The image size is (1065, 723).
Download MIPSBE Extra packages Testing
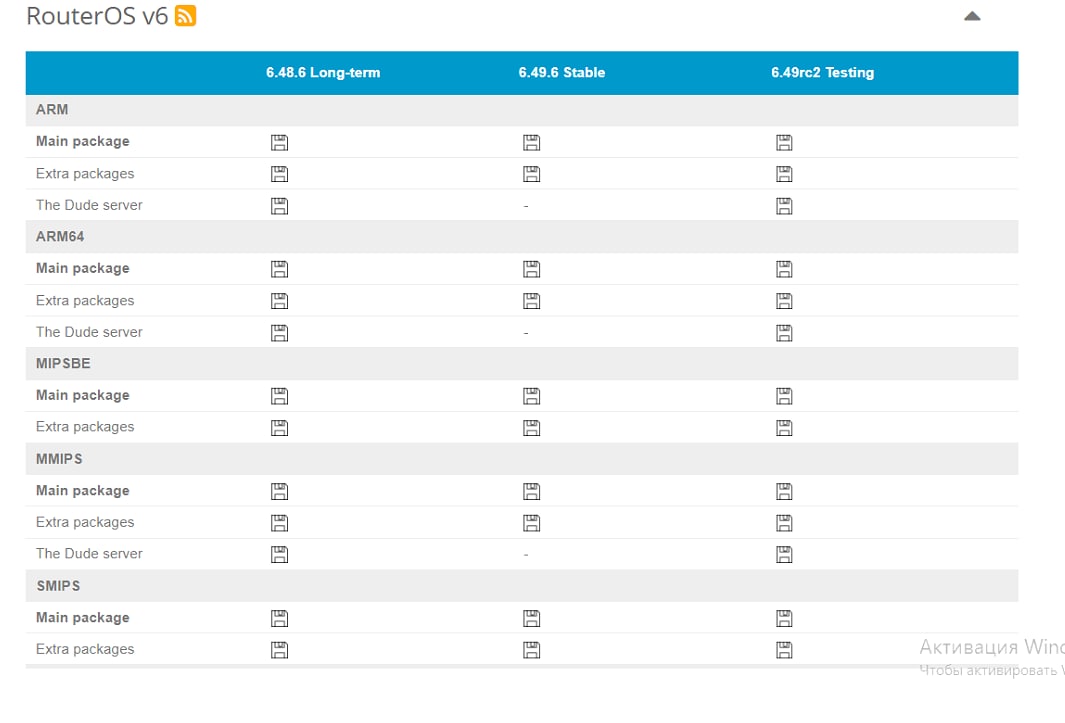point(784,428)
